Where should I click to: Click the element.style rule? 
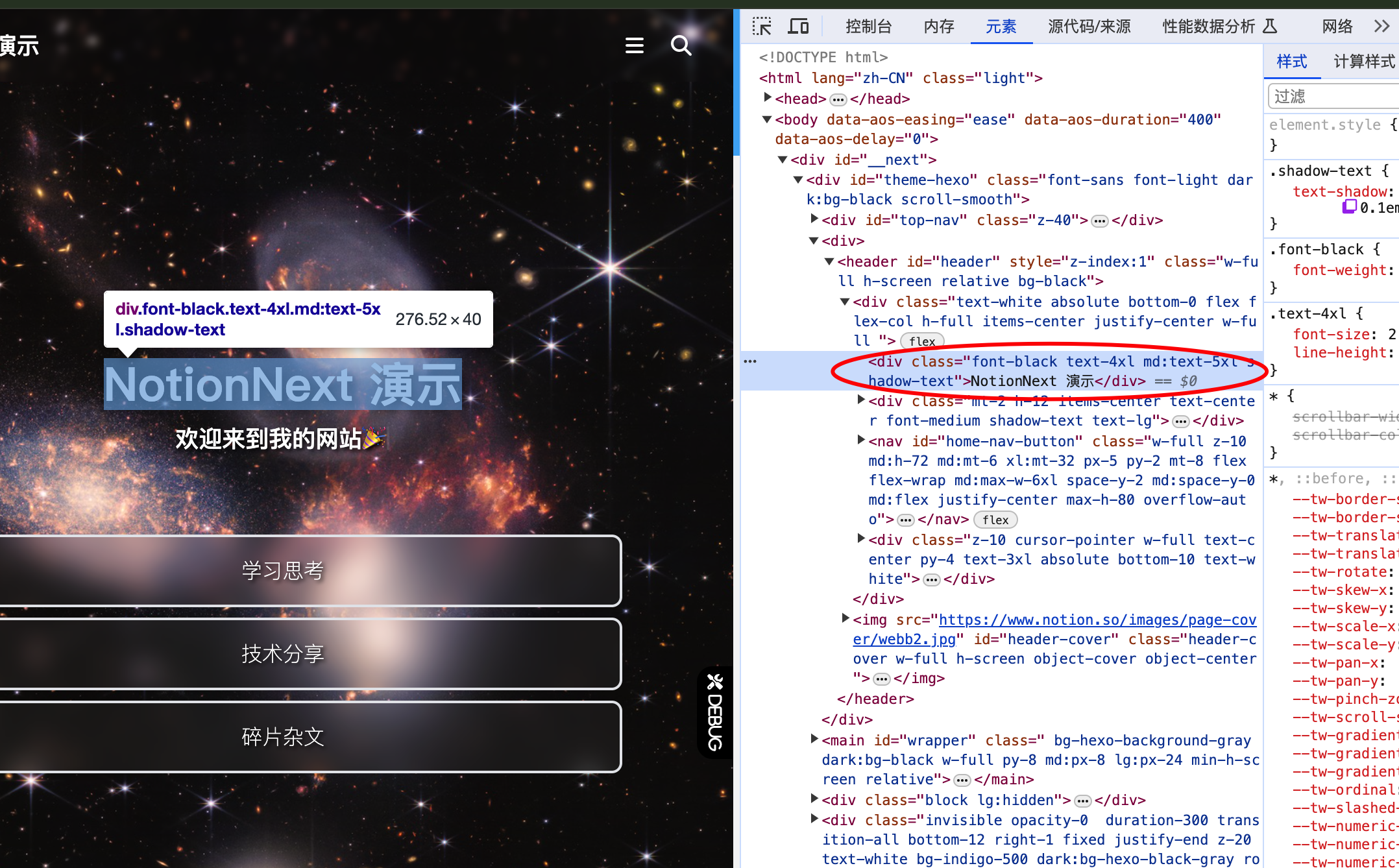(1325, 125)
